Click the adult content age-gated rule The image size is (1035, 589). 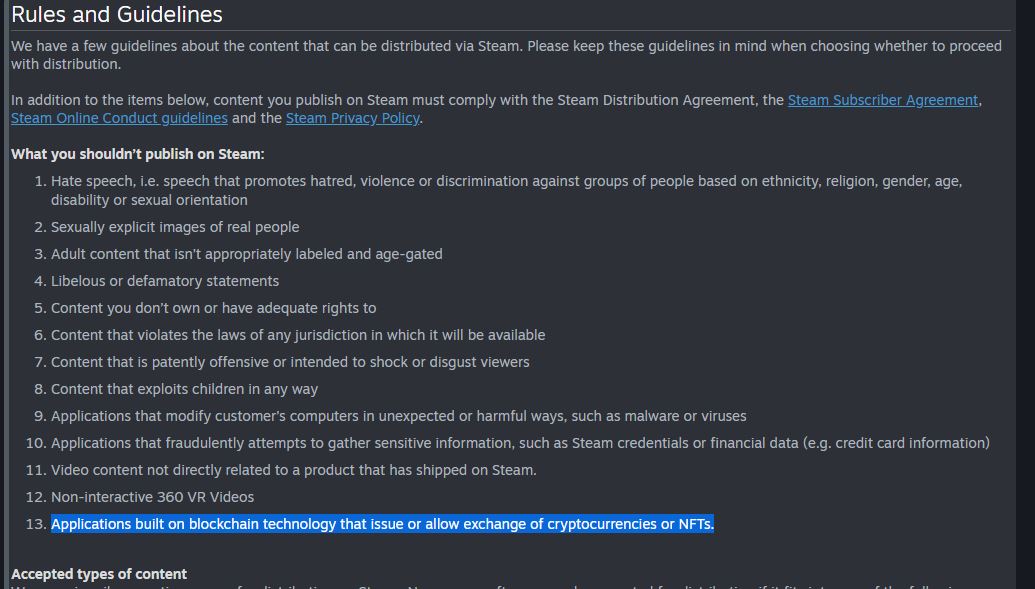click(x=247, y=254)
